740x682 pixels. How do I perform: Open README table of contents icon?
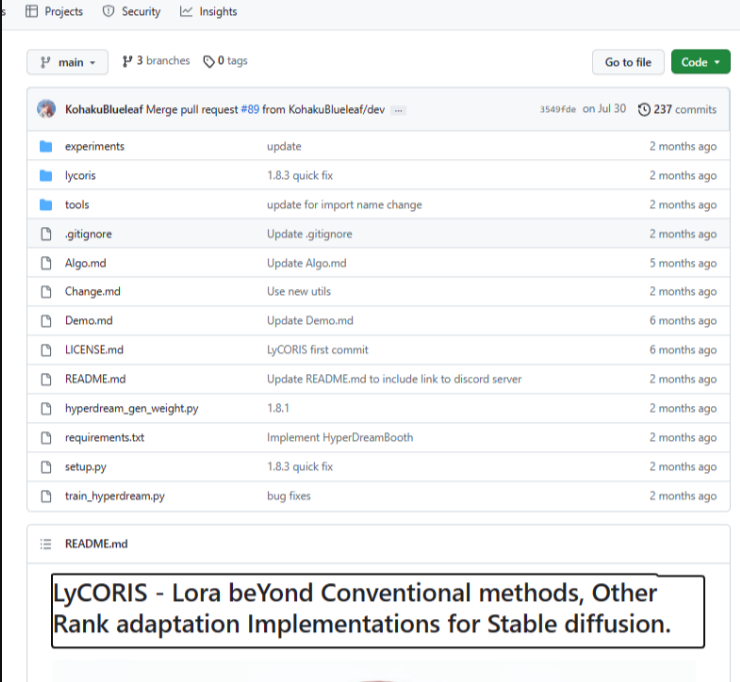[x=46, y=544]
